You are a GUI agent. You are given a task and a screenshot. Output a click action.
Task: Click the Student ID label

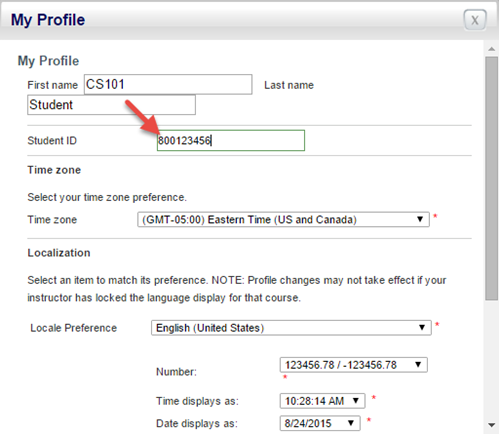pos(52,140)
